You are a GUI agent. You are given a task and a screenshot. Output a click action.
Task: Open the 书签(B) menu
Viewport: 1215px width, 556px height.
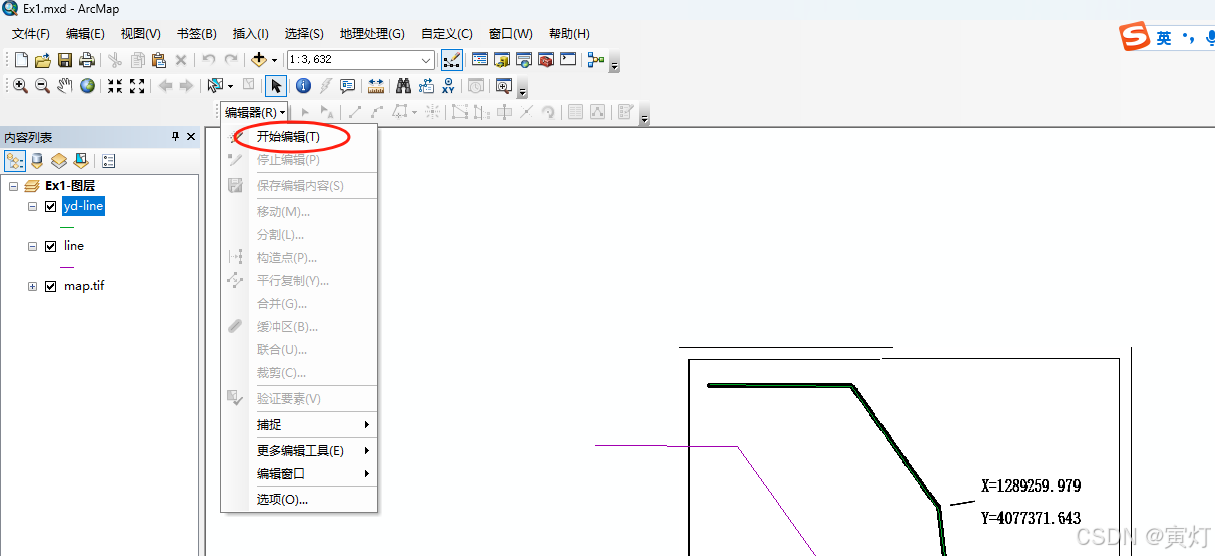click(x=196, y=33)
